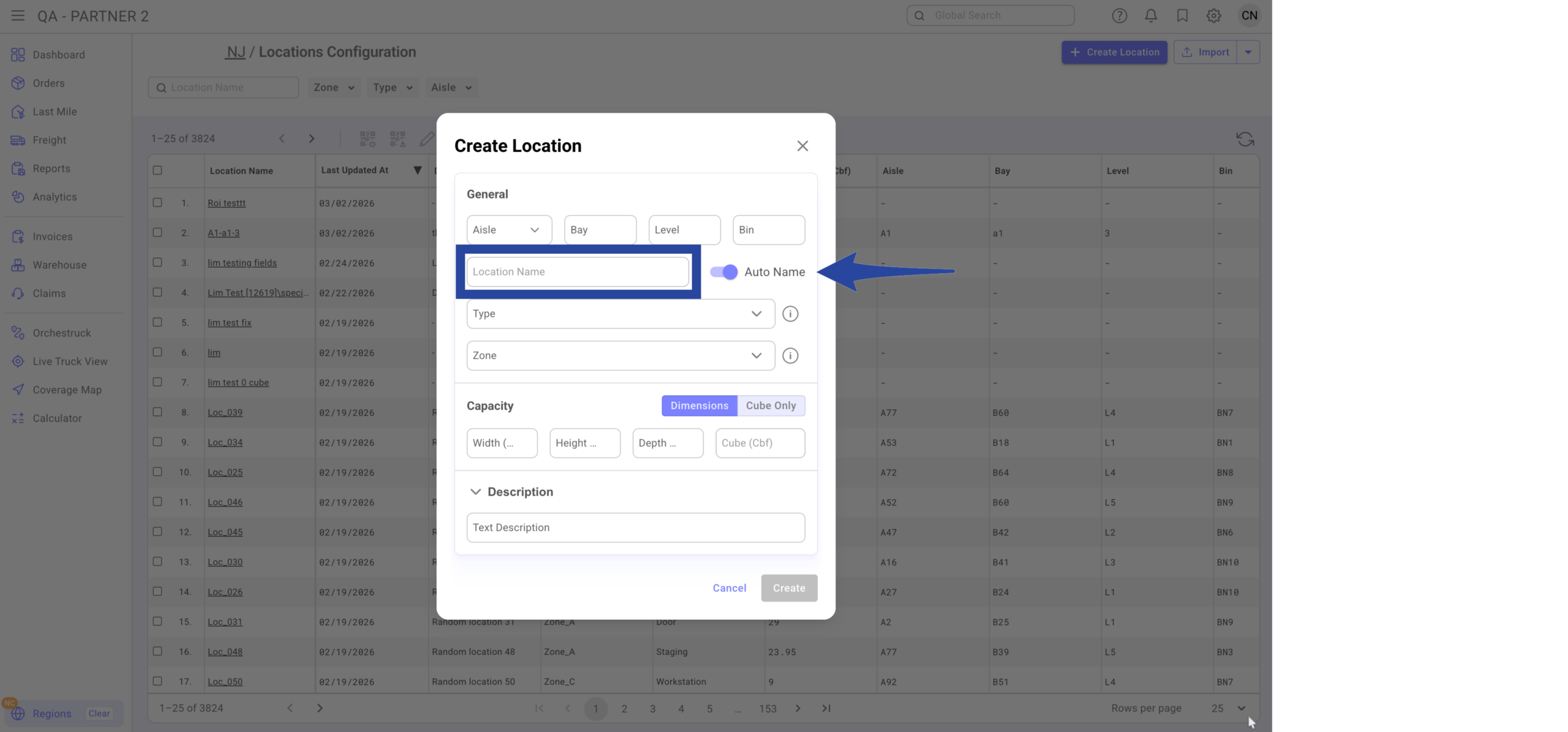Viewport: 1568px width, 732px height.
Task: Click the Type field info icon
Action: click(x=790, y=314)
